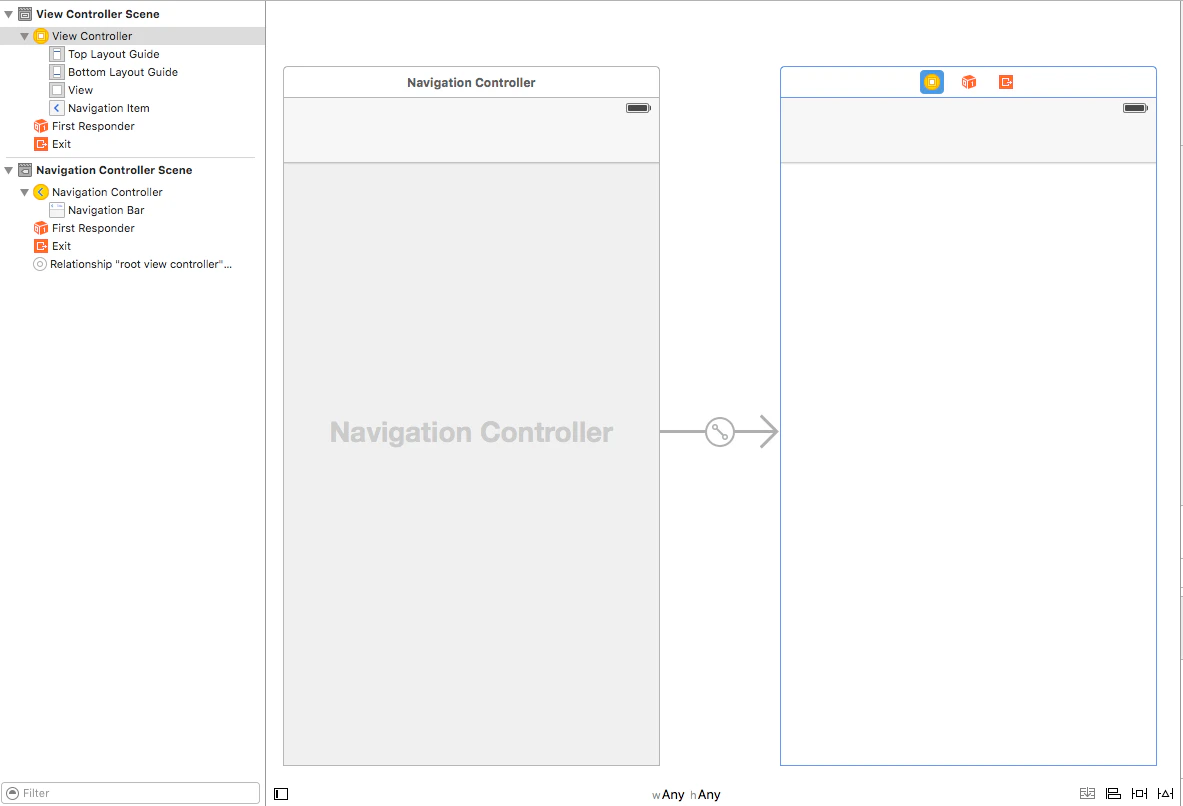
Task: Select the View Controller icon in the scene dock
Action: point(932,82)
